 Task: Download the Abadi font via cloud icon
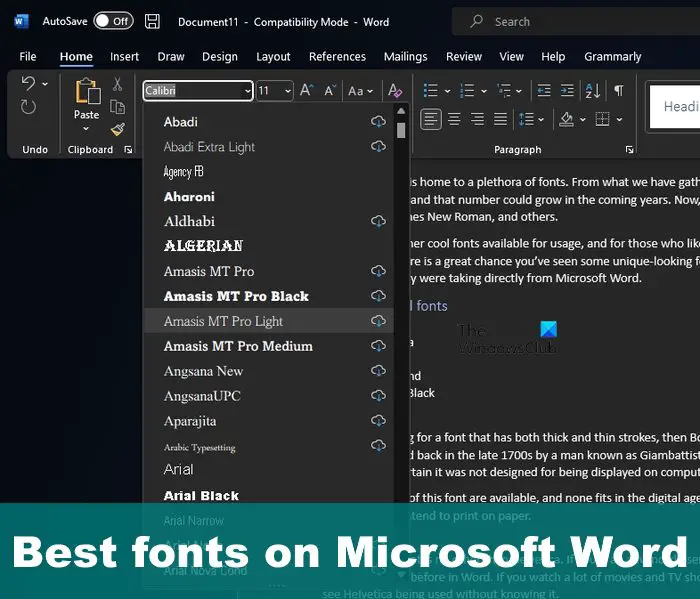click(x=378, y=122)
